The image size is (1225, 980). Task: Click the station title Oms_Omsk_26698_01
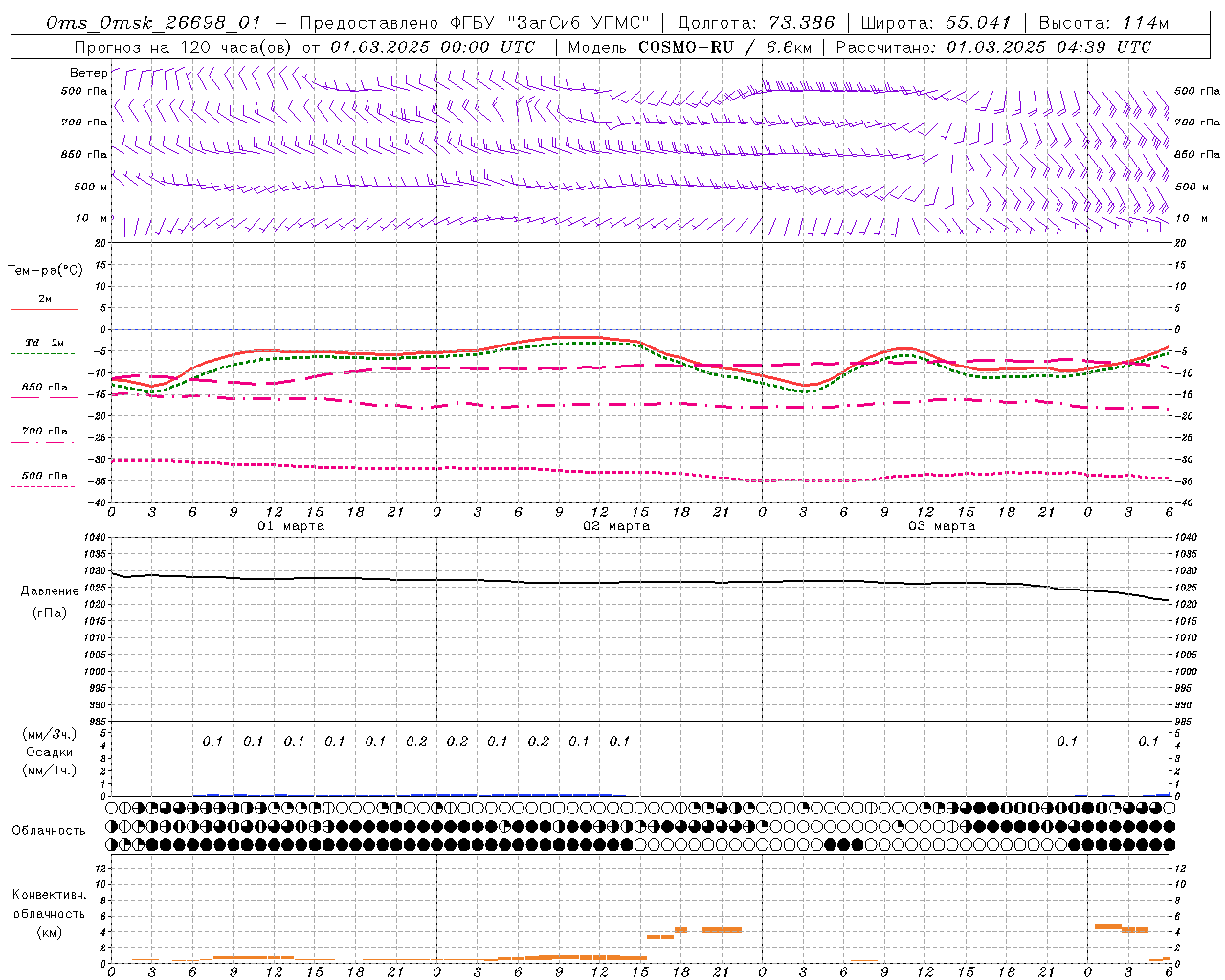click(x=153, y=23)
